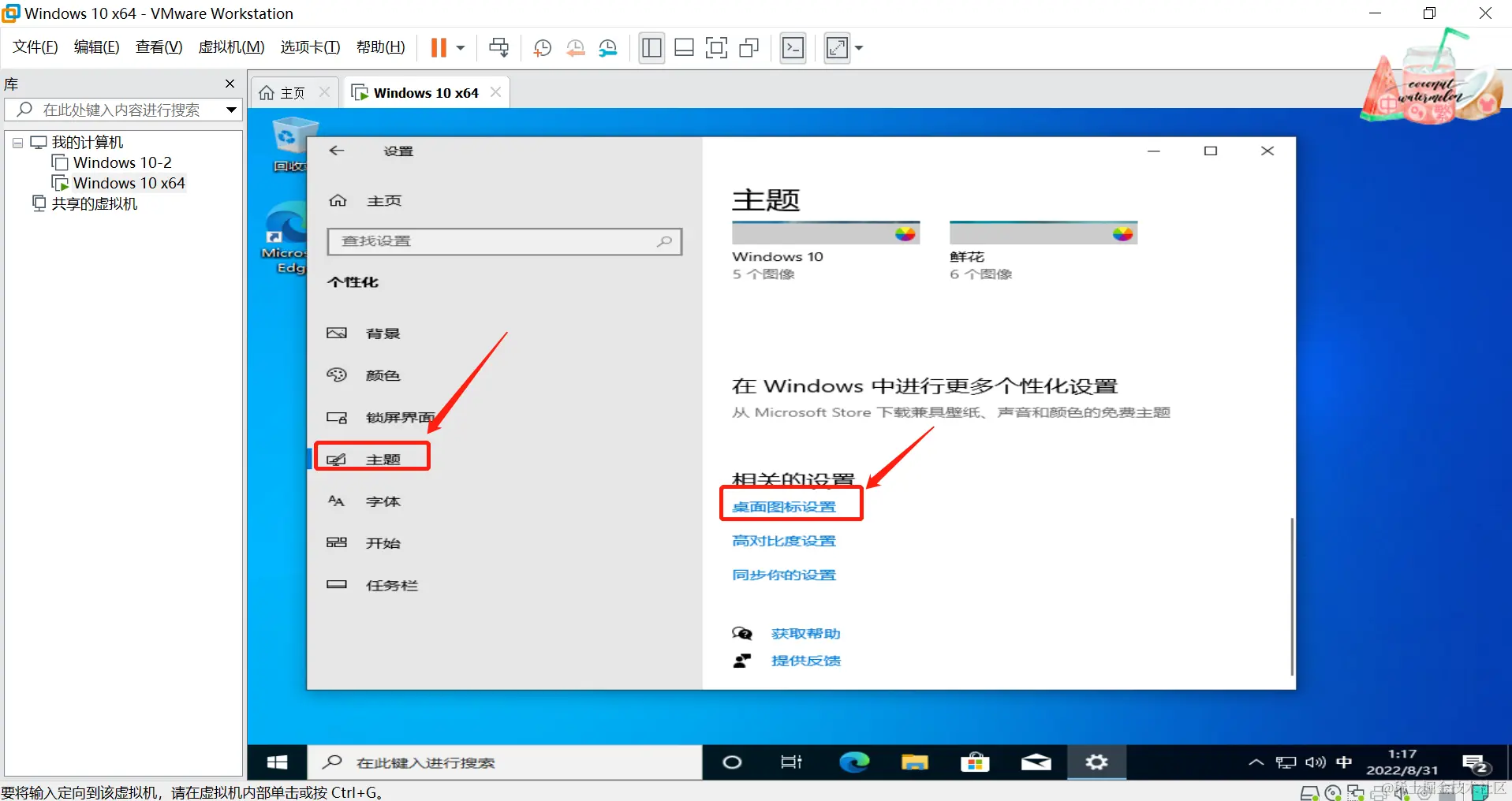1512x801 pixels.
Task: Open the console view icon
Action: click(793, 48)
